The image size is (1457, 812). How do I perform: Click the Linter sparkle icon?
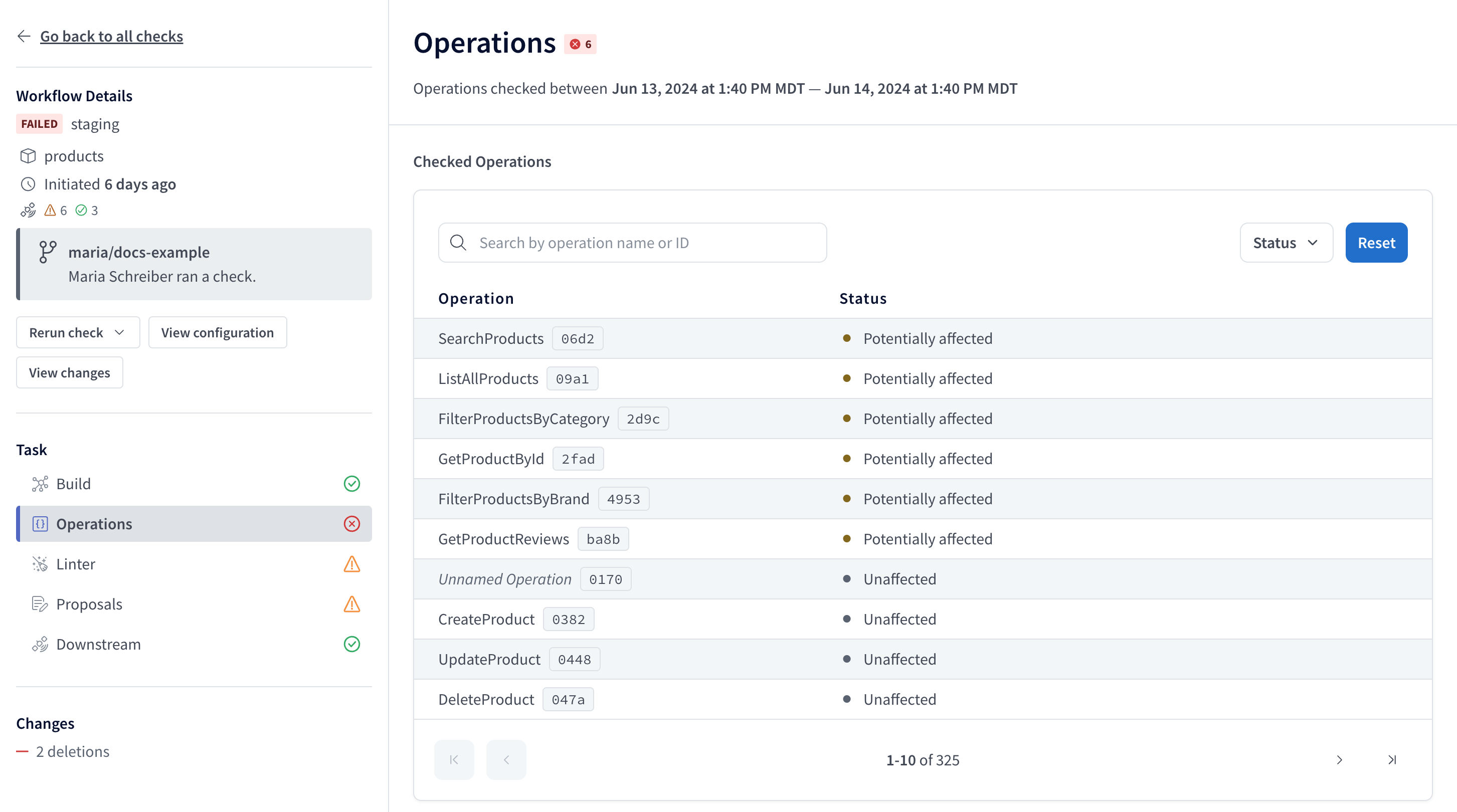[40, 564]
